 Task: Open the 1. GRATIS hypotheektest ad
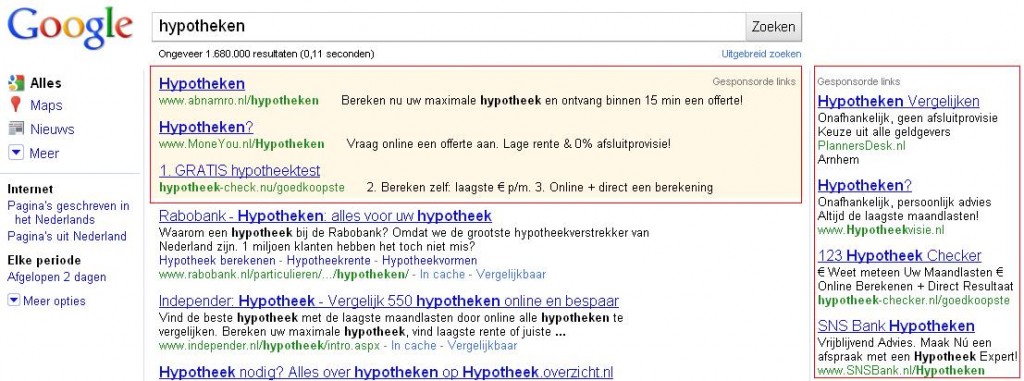[239, 171]
